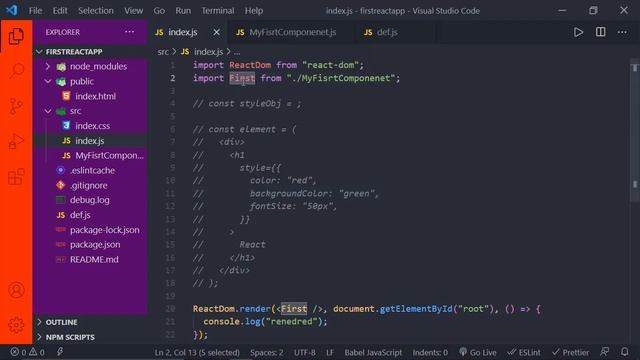Change the UTF-8 file encoding
This screenshot has height=360, width=640.
(304, 352)
